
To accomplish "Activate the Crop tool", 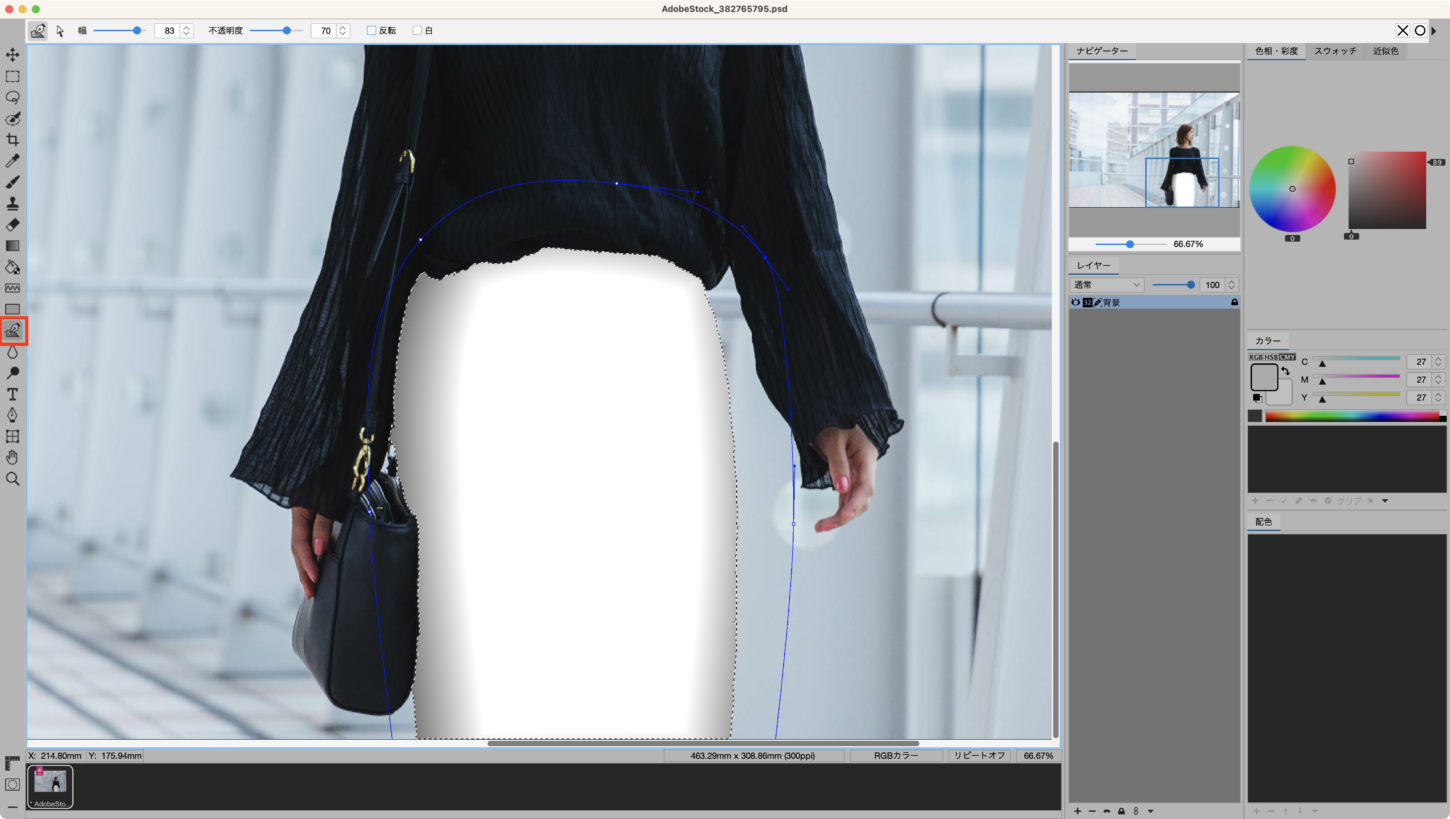I will tap(12, 140).
